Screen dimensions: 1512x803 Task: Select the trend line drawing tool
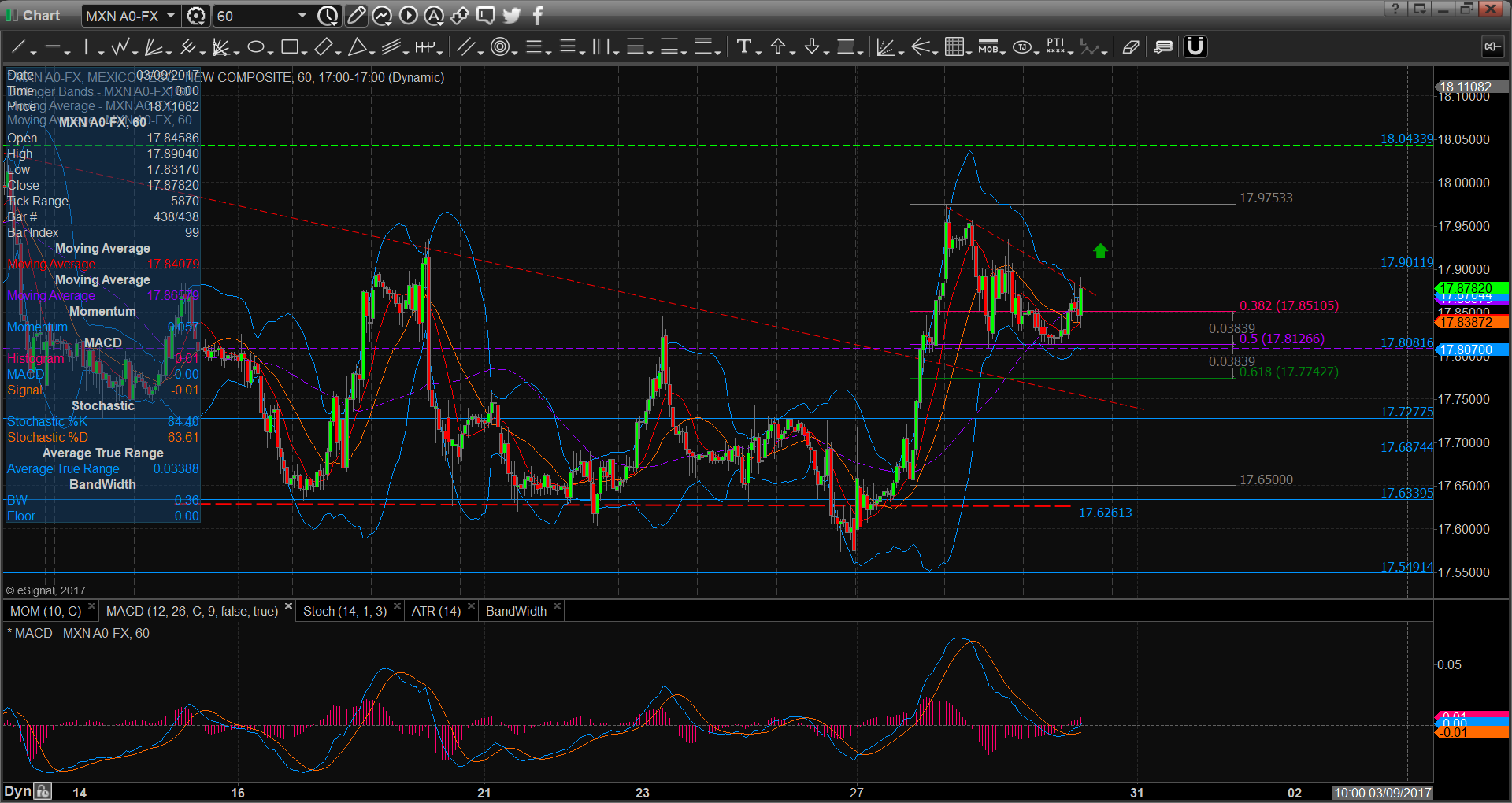[17, 47]
